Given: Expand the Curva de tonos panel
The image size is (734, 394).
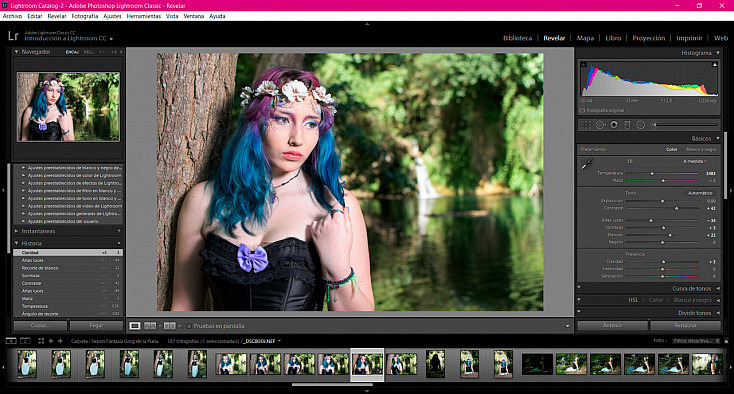Looking at the screenshot, I should (718, 289).
